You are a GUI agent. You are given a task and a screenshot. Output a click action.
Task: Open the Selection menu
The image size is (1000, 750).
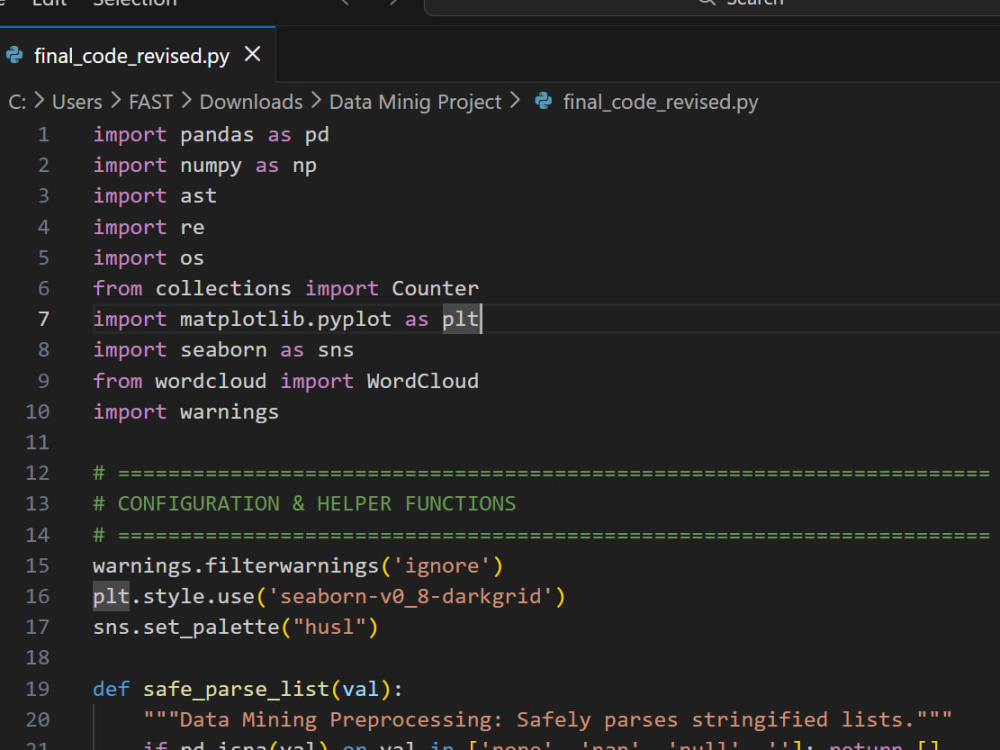pos(135,3)
